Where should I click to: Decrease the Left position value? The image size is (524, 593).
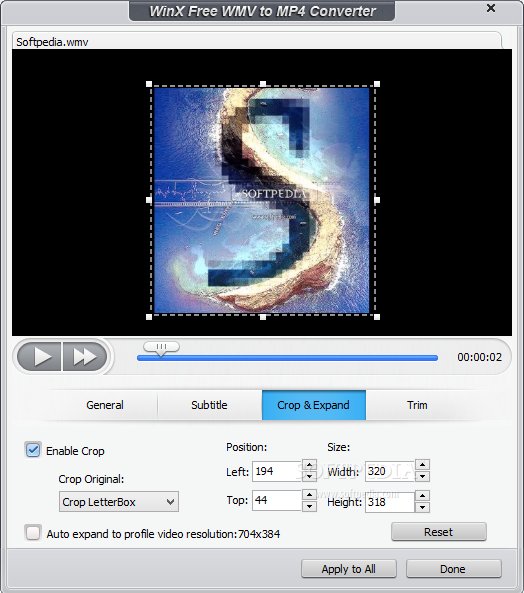(x=310, y=476)
